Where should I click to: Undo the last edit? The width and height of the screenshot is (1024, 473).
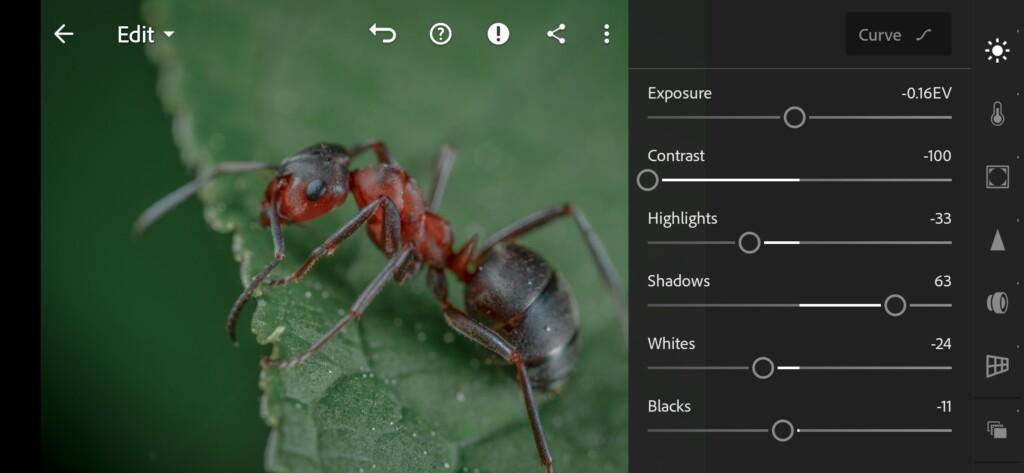click(x=383, y=34)
